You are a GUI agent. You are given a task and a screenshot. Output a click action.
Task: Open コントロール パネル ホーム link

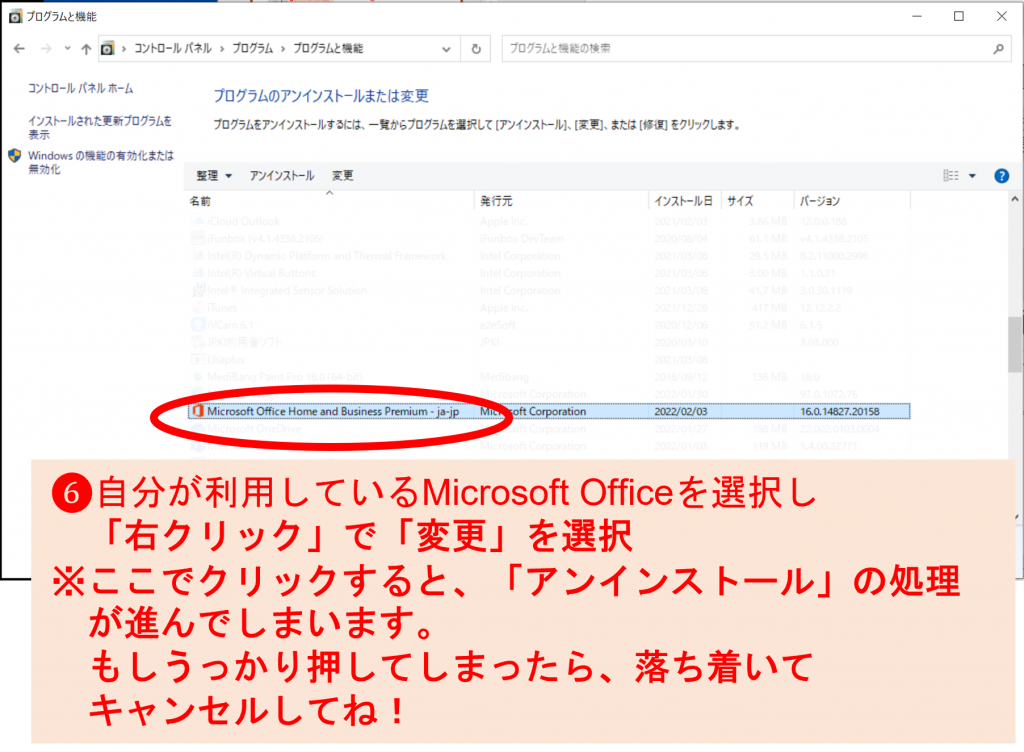[x=80, y=88]
